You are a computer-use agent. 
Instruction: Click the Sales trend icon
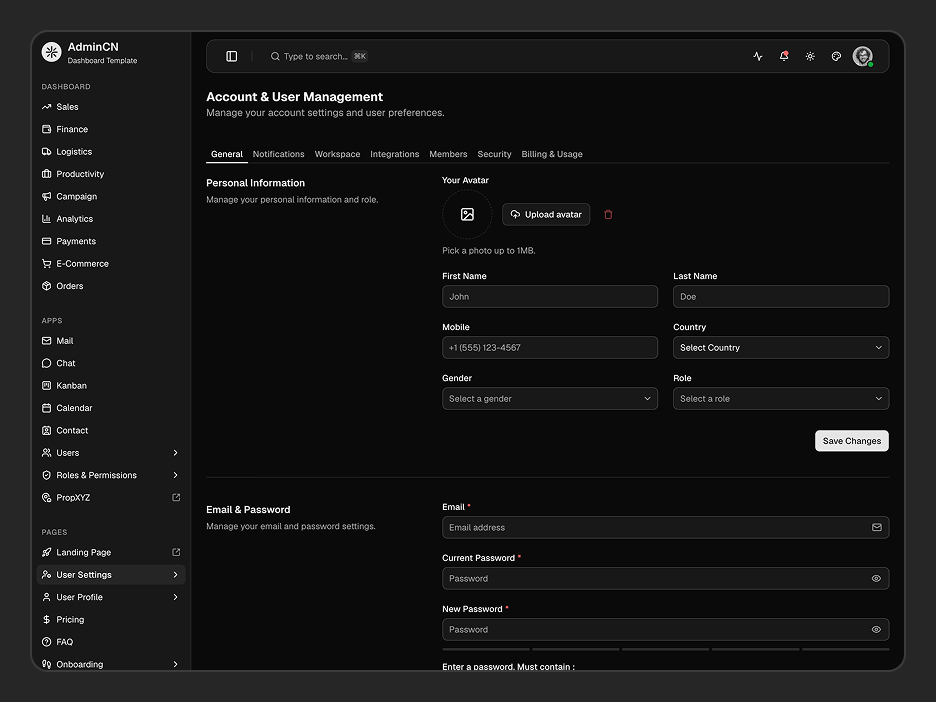pyautogui.click(x=47, y=107)
